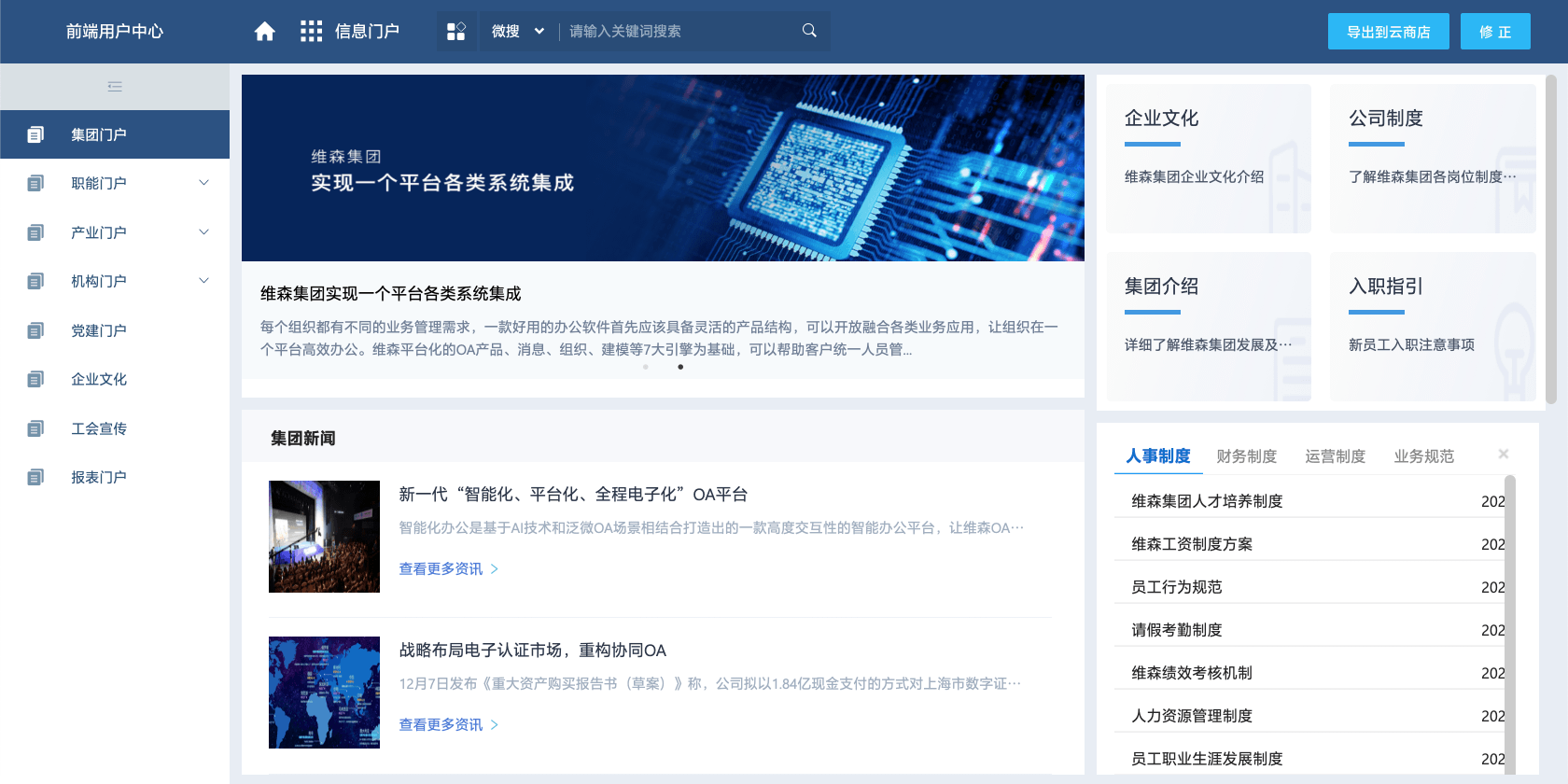Open 信息门户 in the top navigation

[367, 32]
